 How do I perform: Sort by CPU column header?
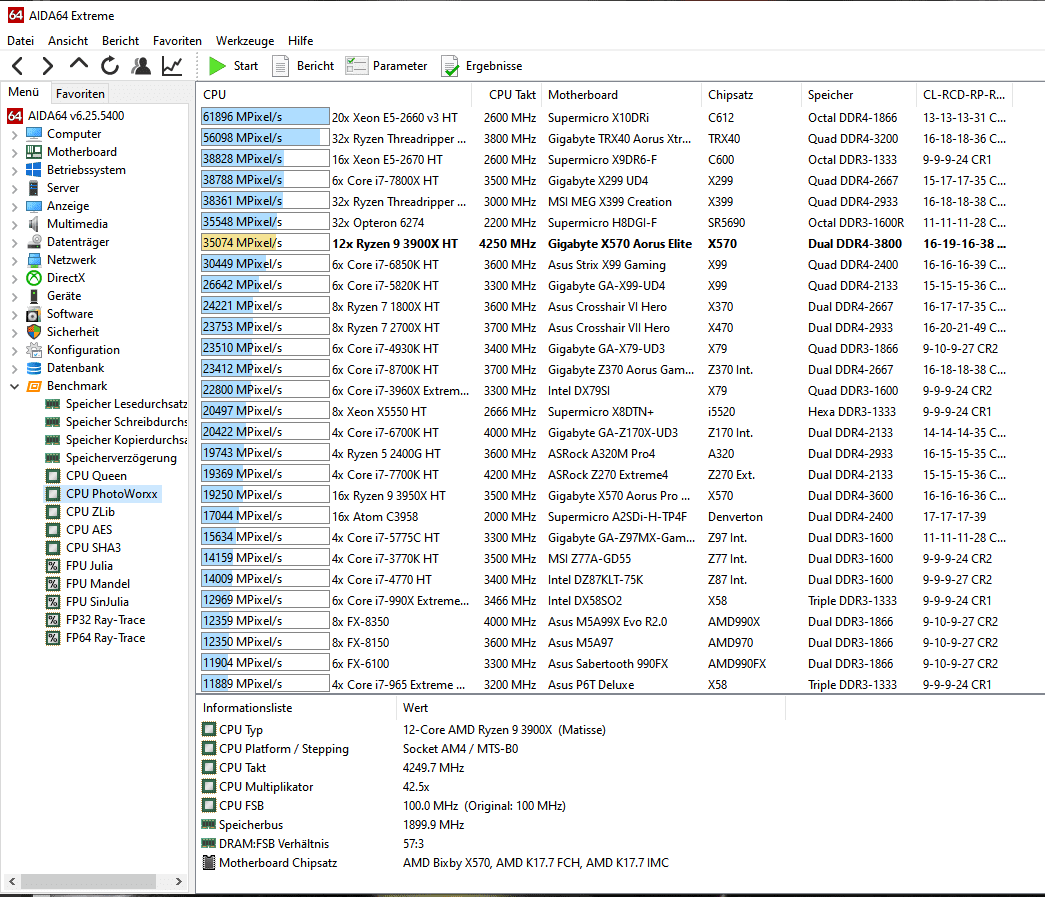click(x=333, y=95)
